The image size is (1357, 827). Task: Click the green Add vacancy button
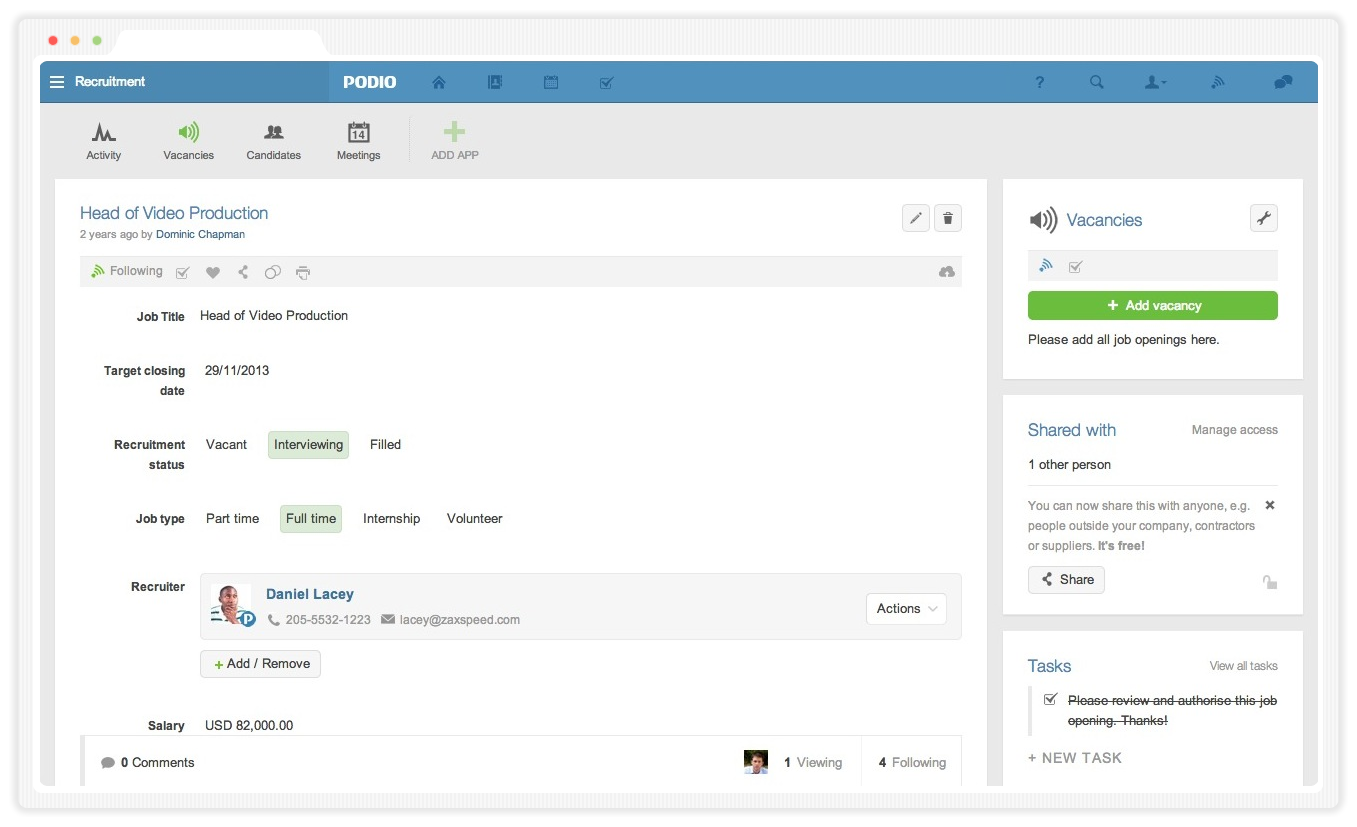1152,306
